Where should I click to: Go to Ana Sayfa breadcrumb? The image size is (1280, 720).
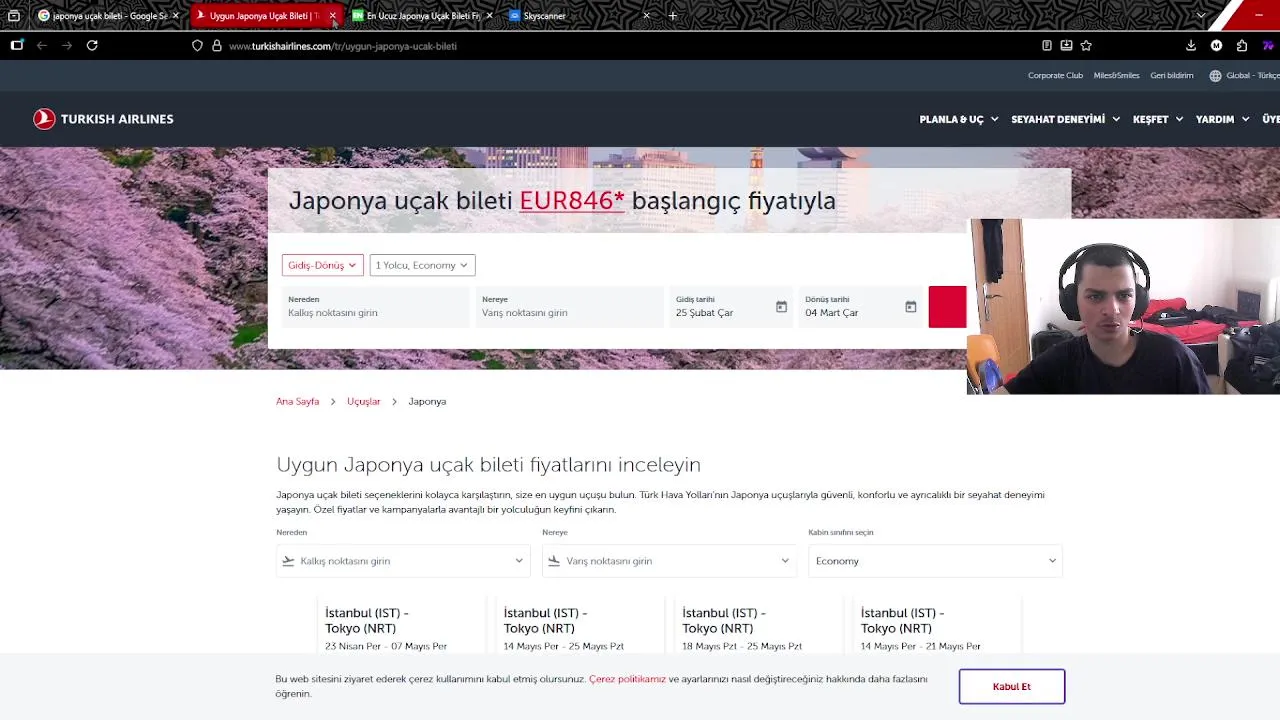(298, 401)
